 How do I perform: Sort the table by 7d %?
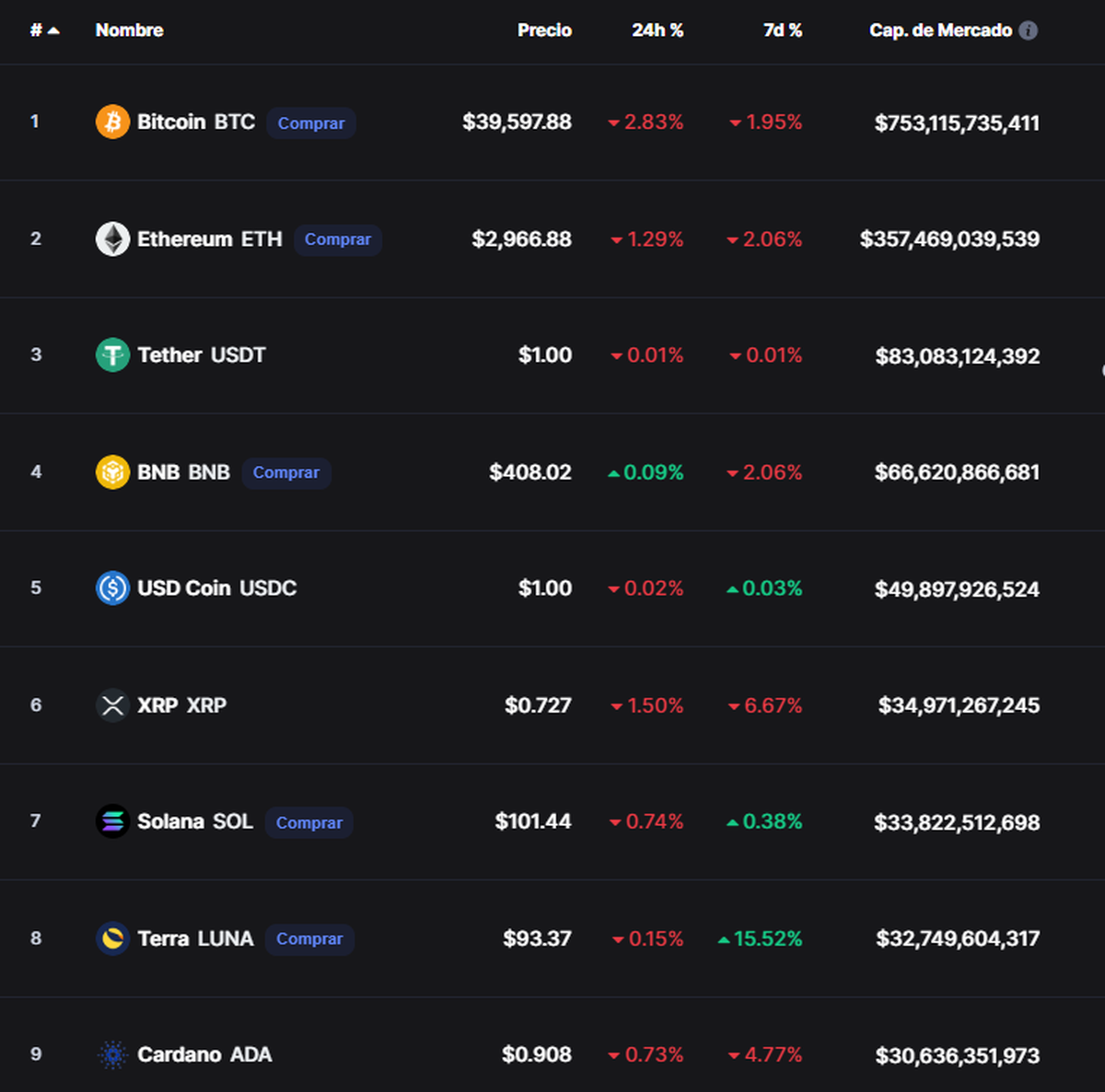(782, 29)
